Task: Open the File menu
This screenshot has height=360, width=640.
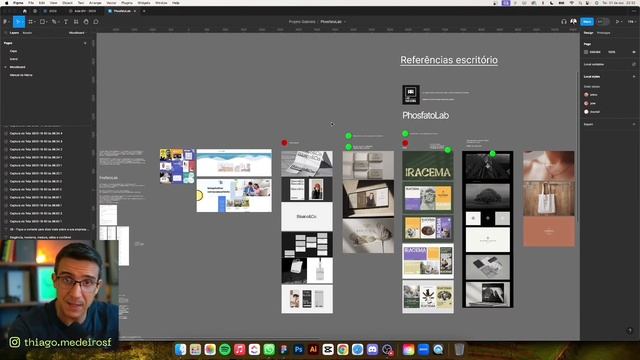Action: click(x=31, y=3)
